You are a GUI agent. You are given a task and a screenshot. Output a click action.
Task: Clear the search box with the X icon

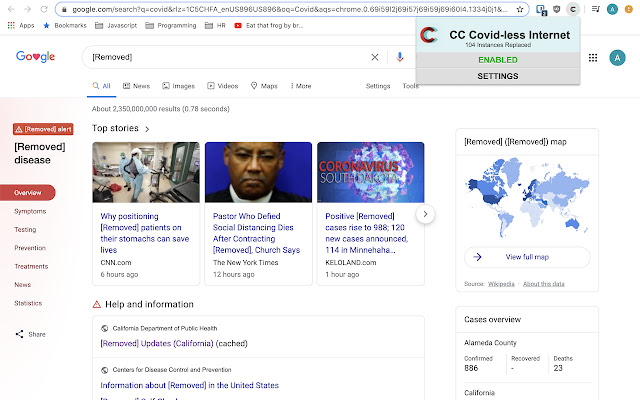(375, 57)
